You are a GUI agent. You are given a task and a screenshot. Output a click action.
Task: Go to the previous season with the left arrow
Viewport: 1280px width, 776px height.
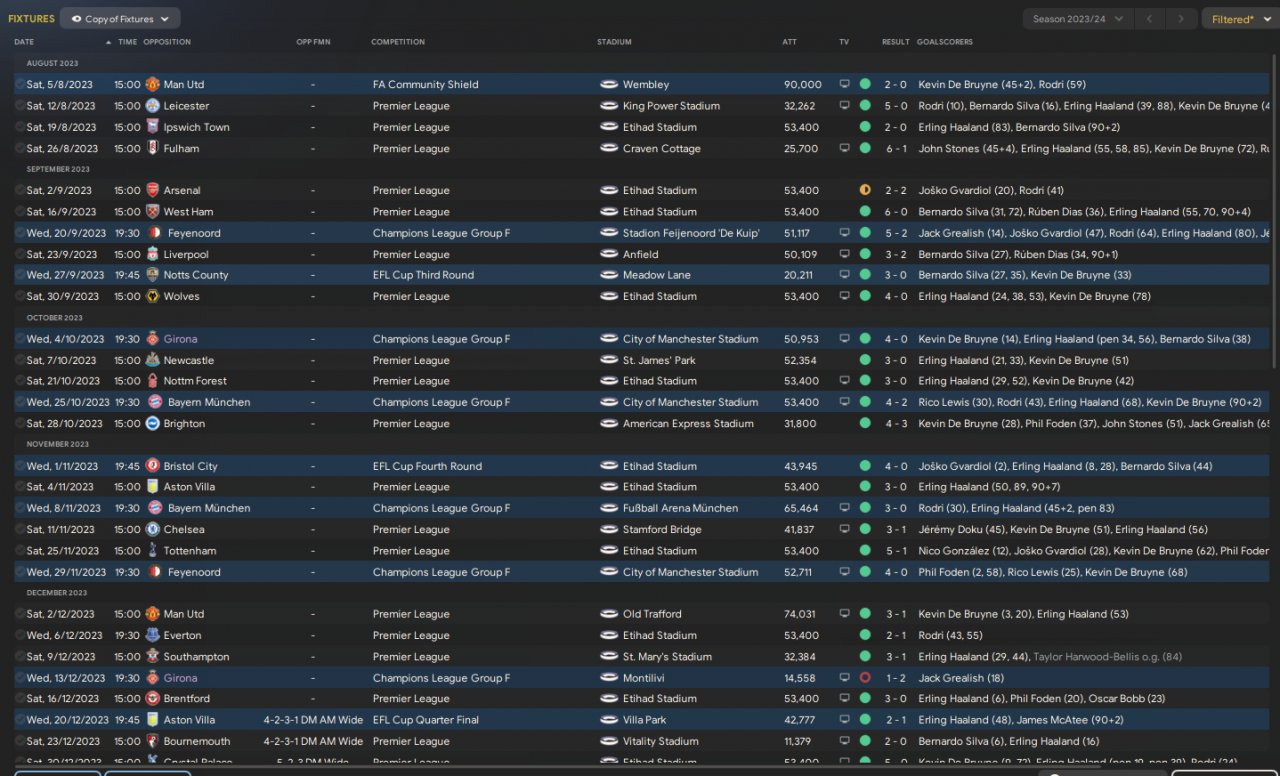click(1151, 19)
